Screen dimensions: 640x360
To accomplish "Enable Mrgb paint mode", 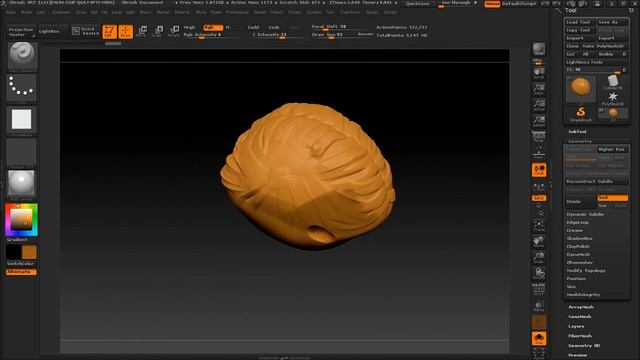I will [189, 27].
